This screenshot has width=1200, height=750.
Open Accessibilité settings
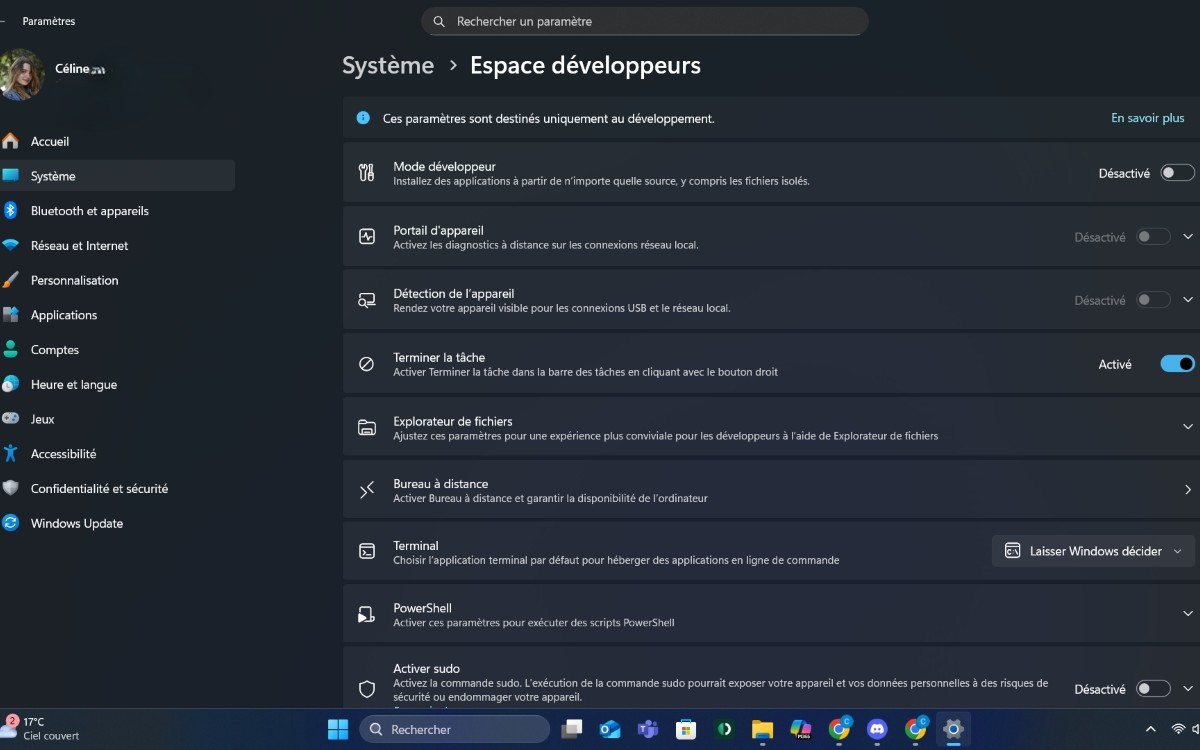click(62, 453)
